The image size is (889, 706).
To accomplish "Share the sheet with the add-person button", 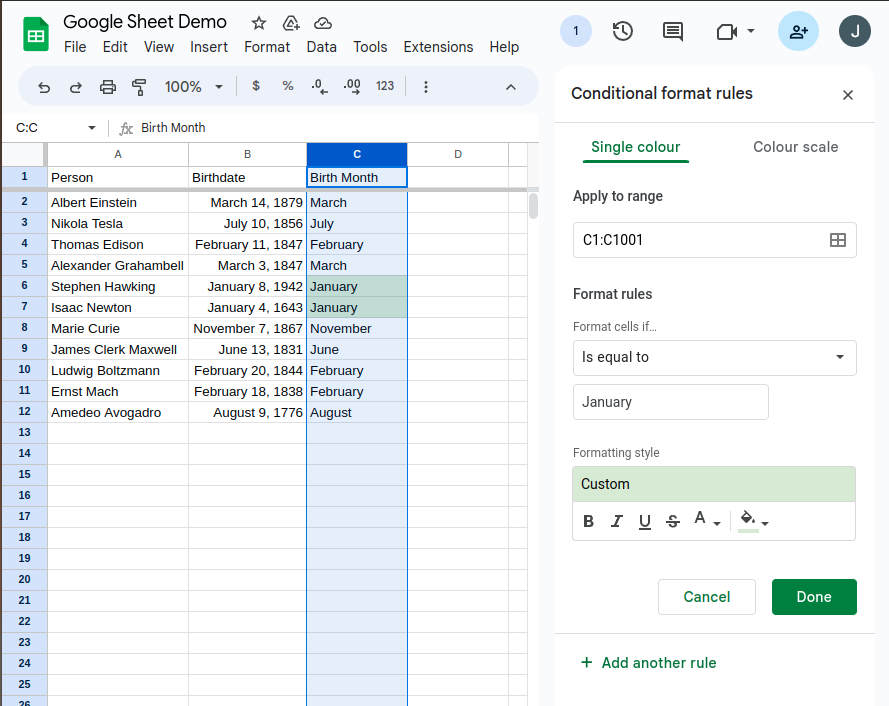I will coord(798,31).
